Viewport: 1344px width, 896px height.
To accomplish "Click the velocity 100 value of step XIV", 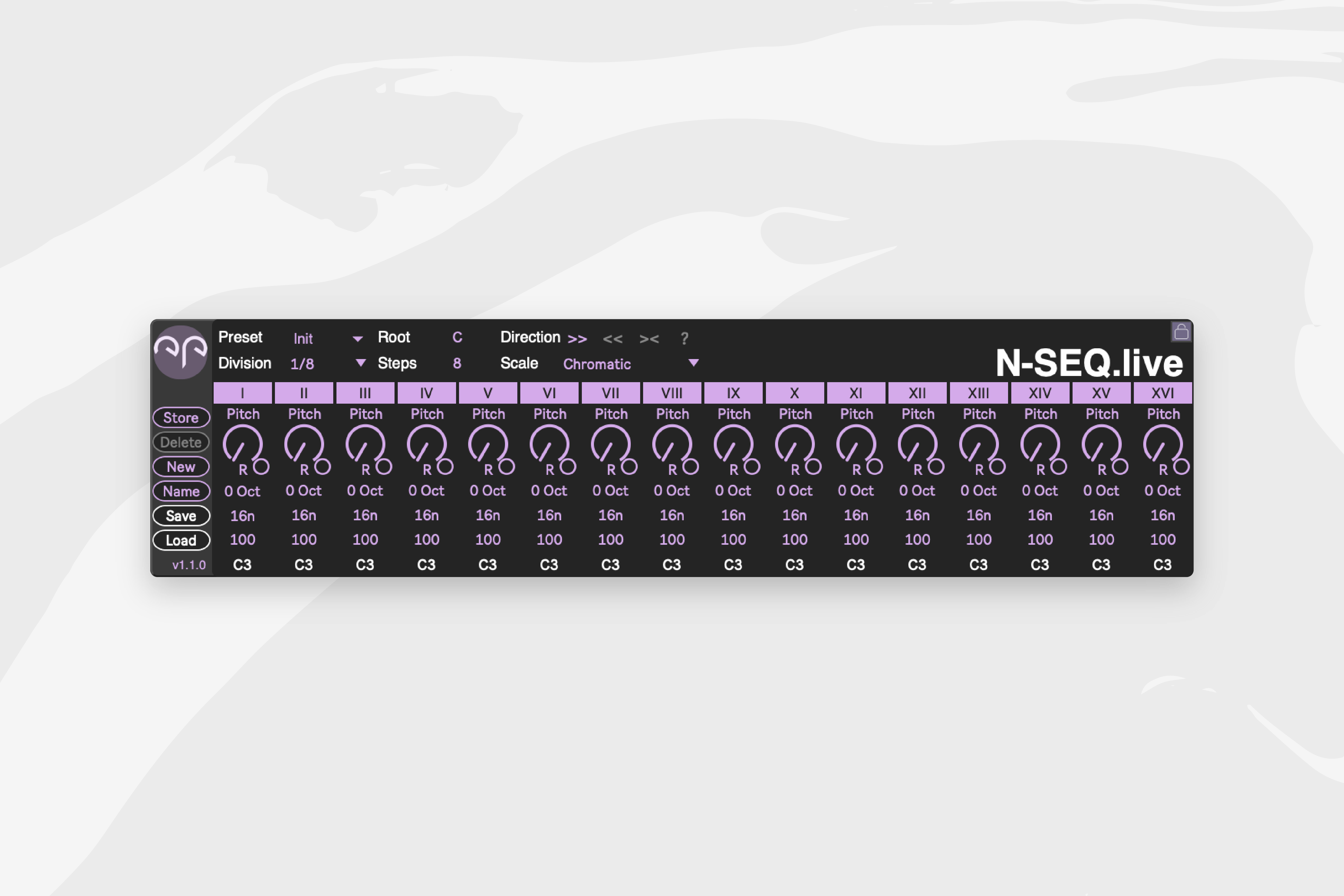I will pos(1040,539).
